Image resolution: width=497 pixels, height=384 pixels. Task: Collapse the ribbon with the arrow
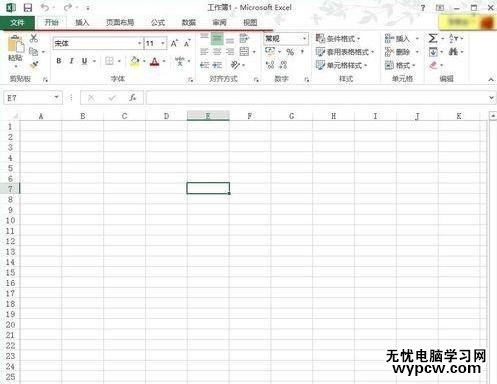click(491, 79)
